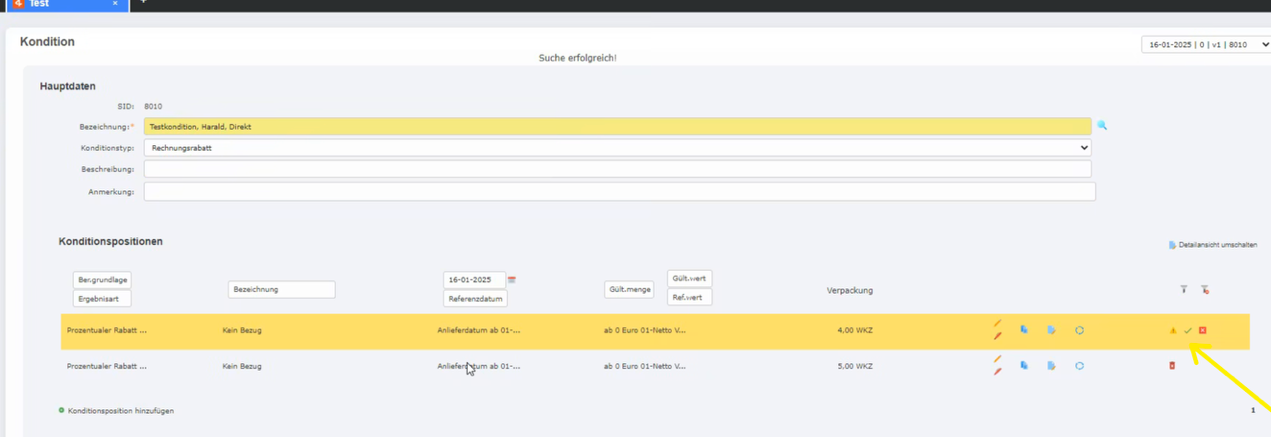Open the Konditionstyp Rechnungsrabatt dropdown

click(x=617, y=148)
